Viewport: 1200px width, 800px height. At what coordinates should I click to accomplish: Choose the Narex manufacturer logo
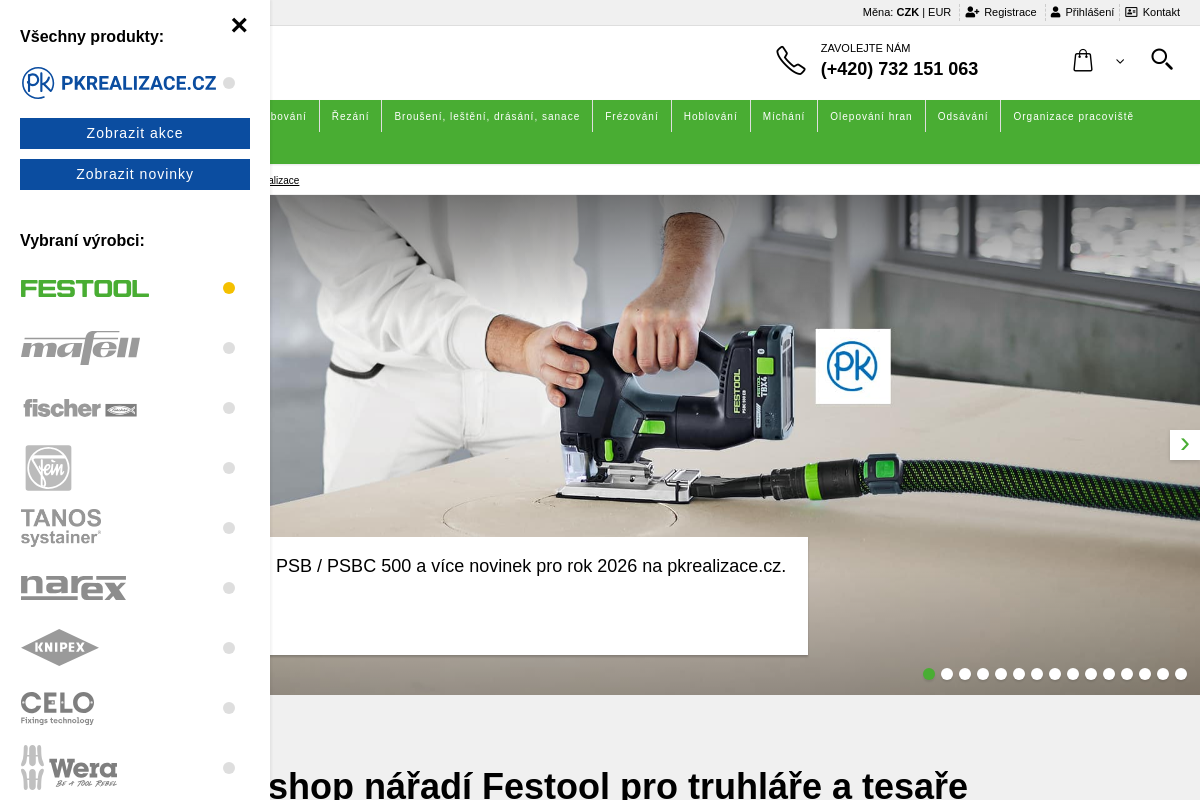coord(74,588)
